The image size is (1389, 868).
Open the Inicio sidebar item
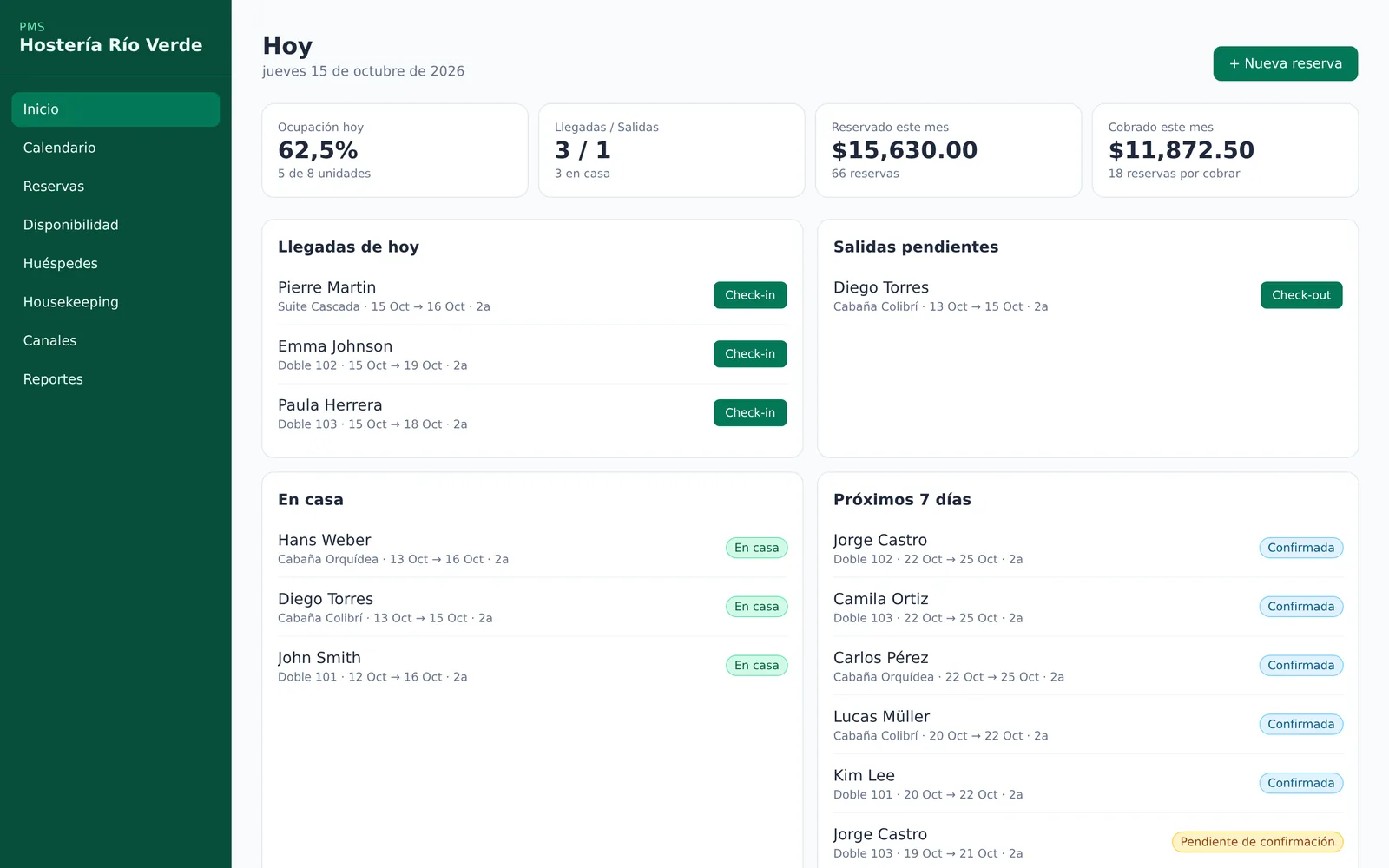[115, 109]
